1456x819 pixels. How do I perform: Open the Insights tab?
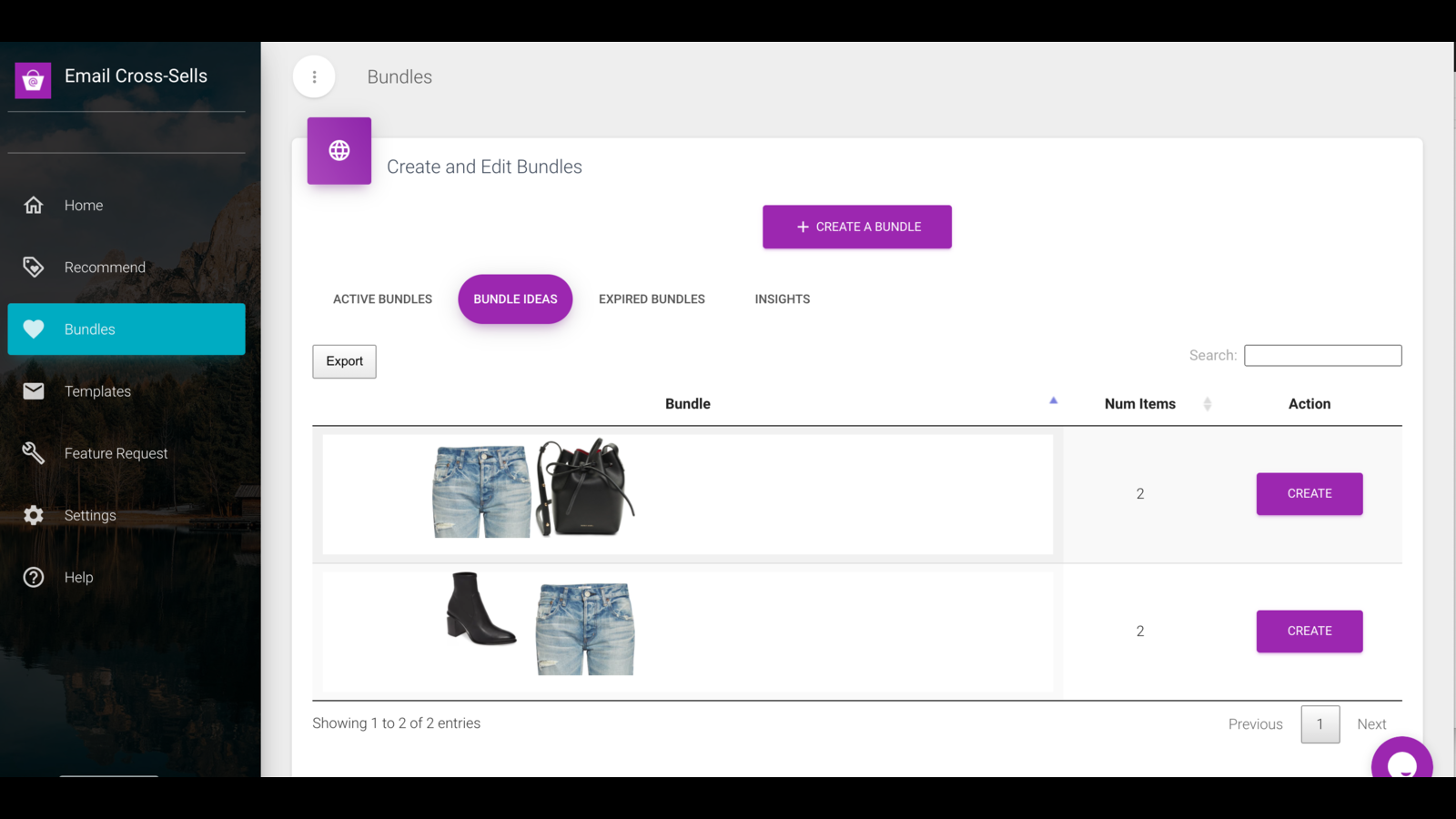(783, 299)
